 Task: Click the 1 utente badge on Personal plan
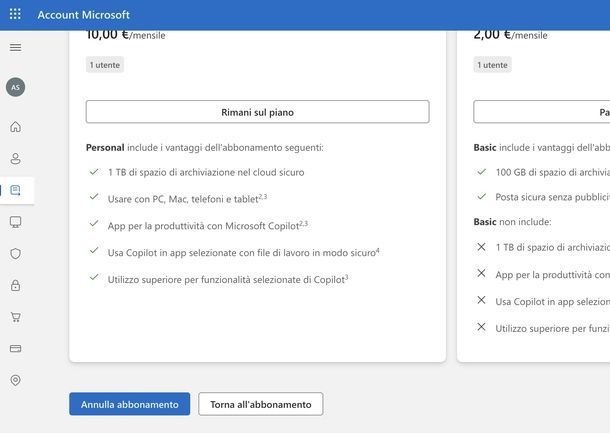105,65
